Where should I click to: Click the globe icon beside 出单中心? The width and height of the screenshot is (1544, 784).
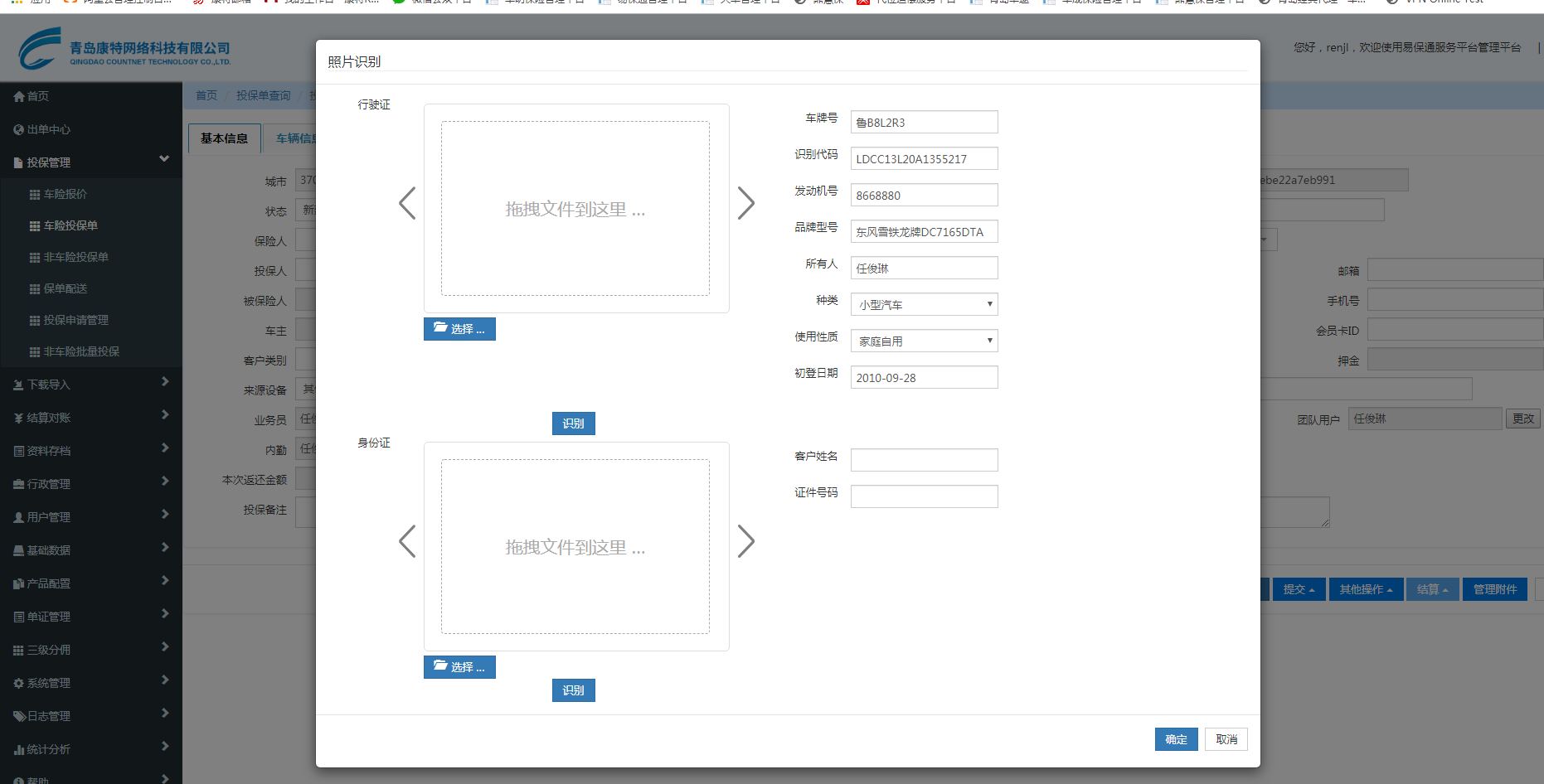[x=19, y=129]
